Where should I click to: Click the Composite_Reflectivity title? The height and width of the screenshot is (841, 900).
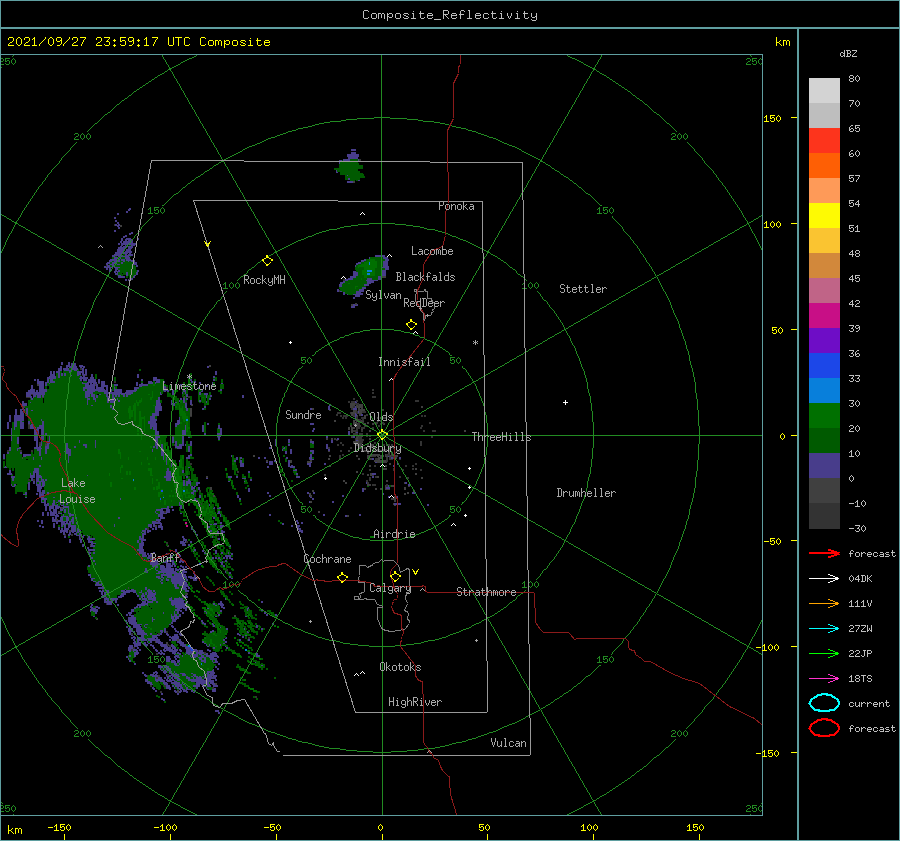[x=450, y=15]
